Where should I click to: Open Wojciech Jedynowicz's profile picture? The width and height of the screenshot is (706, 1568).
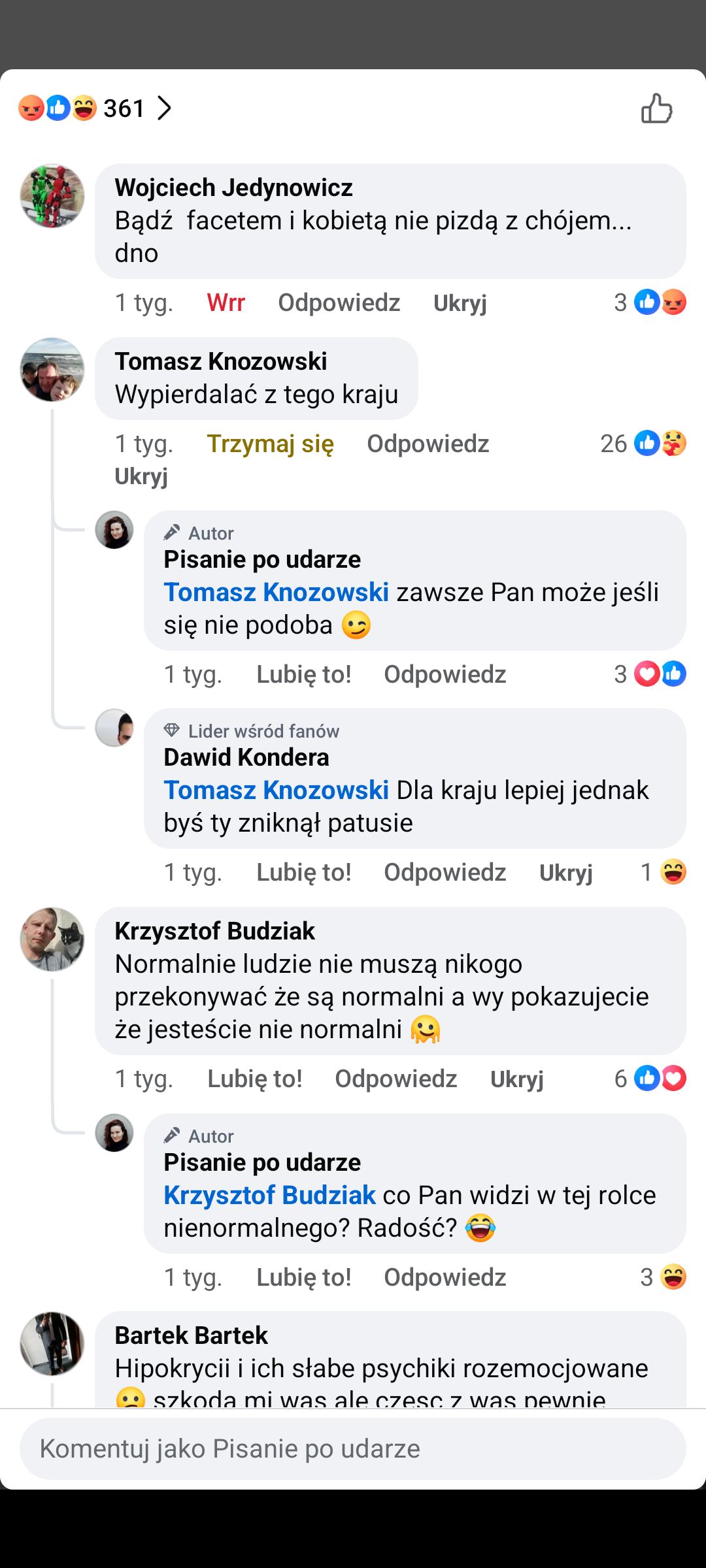click(52, 195)
